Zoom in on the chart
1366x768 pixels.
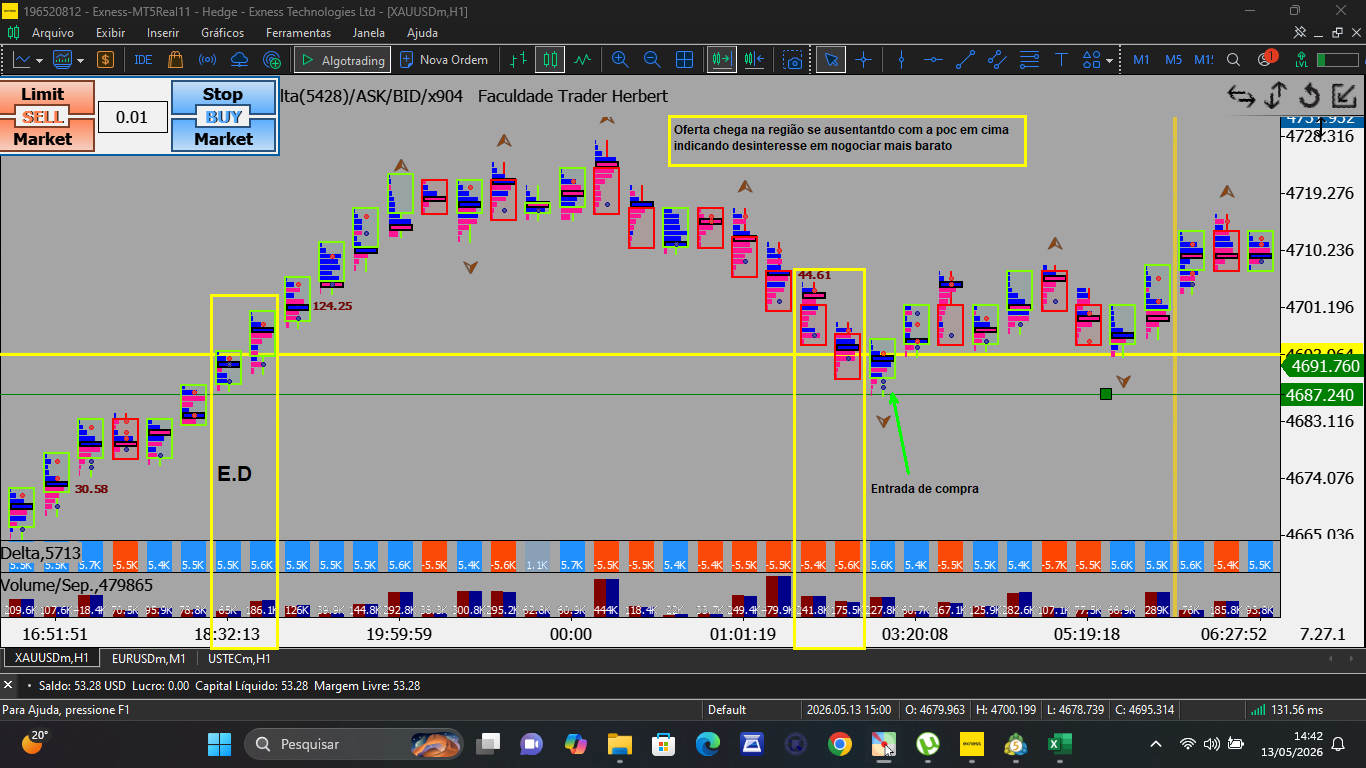pyautogui.click(x=620, y=60)
